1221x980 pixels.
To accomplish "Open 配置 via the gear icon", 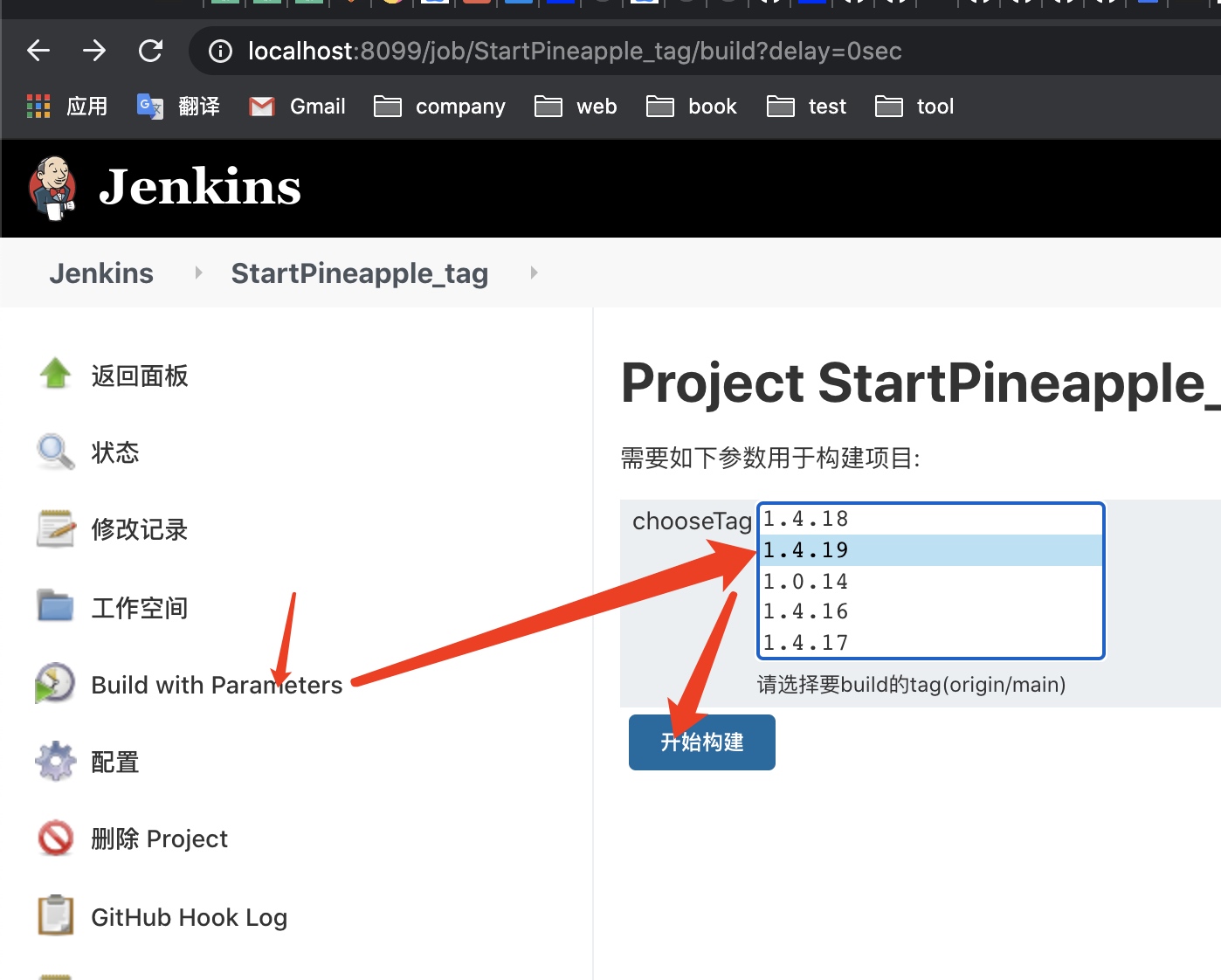I will (x=54, y=759).
